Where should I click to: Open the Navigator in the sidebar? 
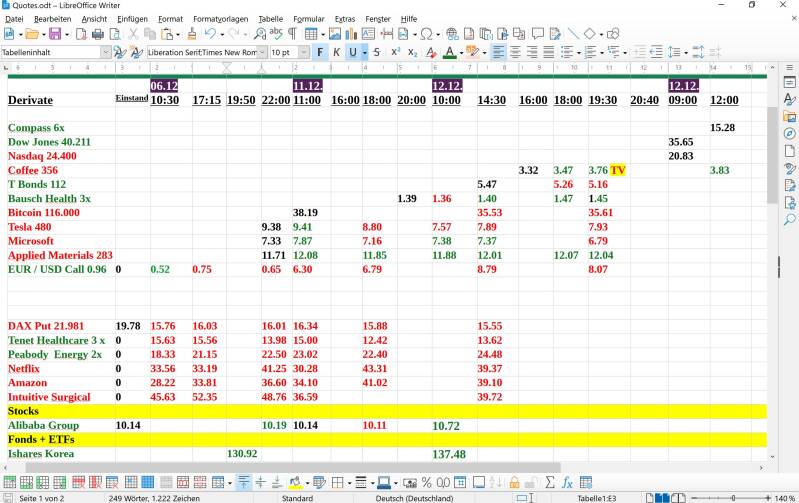[789, 134]
